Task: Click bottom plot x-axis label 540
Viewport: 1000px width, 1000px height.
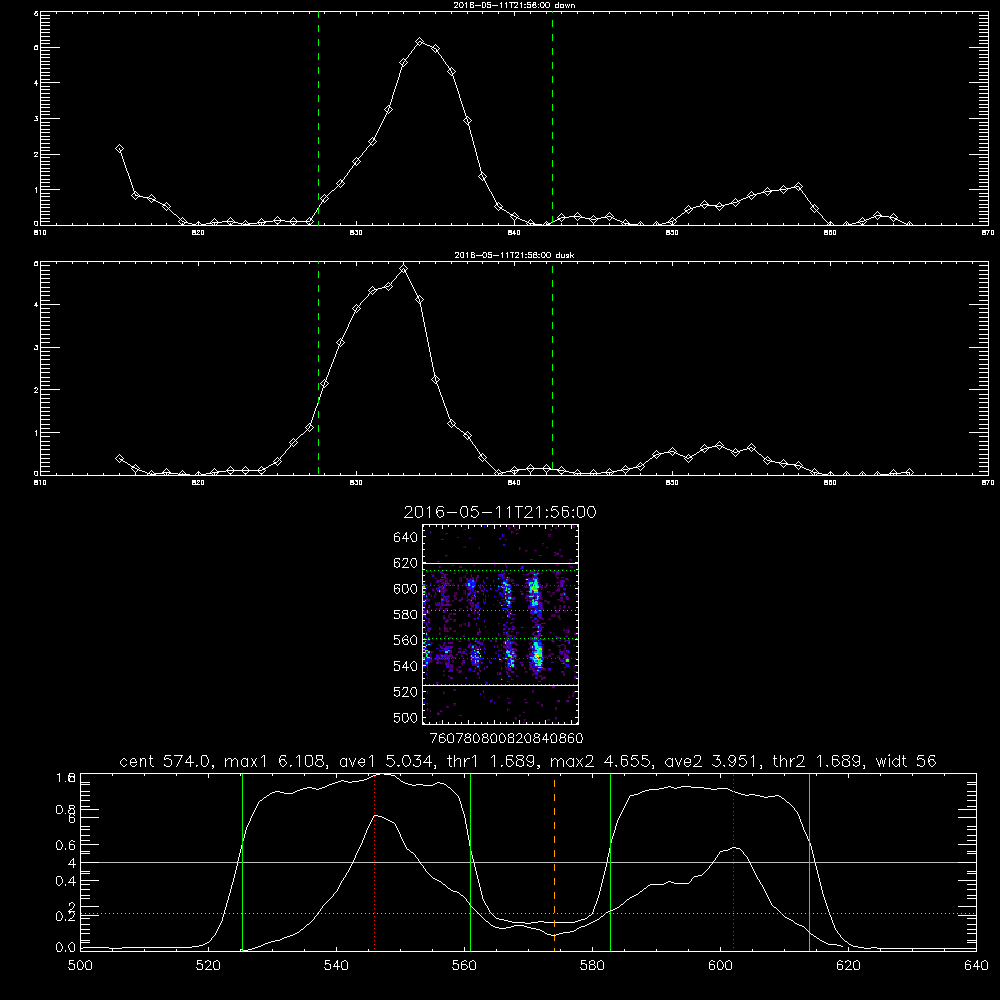Action: point(336,966)
